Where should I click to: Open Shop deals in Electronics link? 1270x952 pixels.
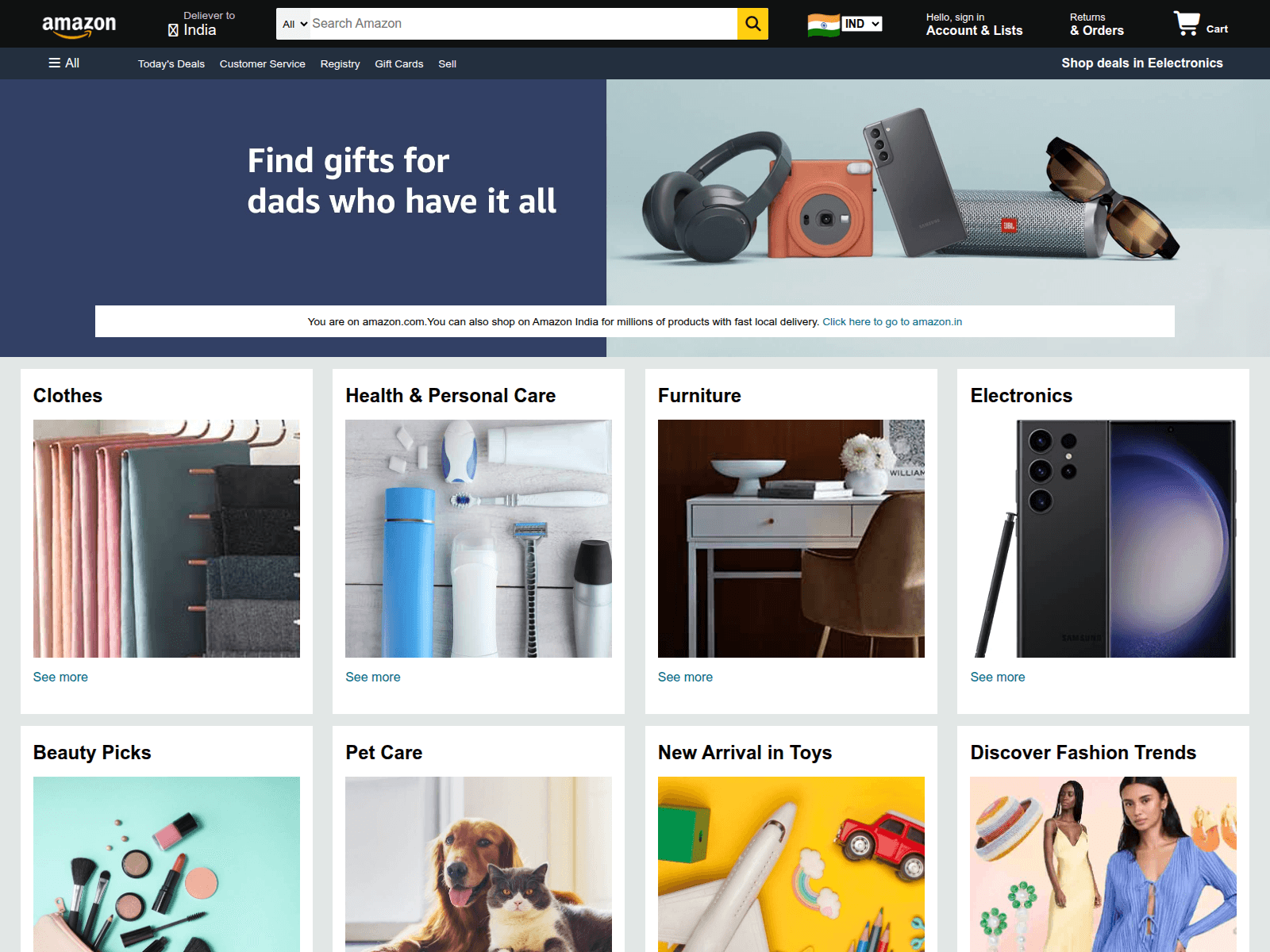point(1142,63)
